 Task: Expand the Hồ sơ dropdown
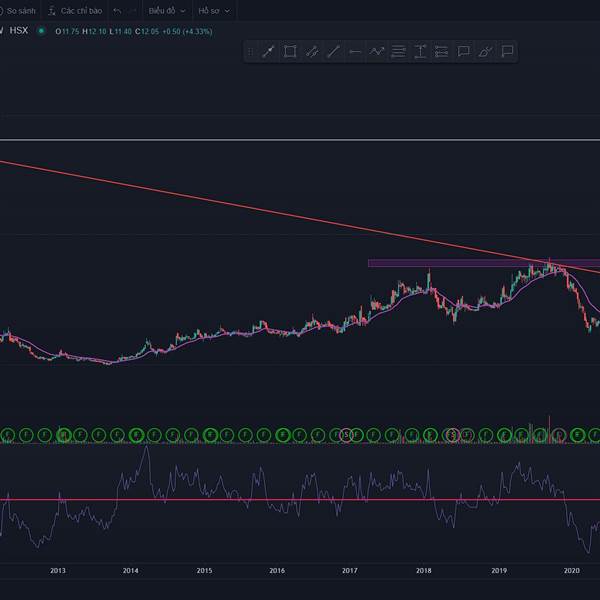[214, 11]
